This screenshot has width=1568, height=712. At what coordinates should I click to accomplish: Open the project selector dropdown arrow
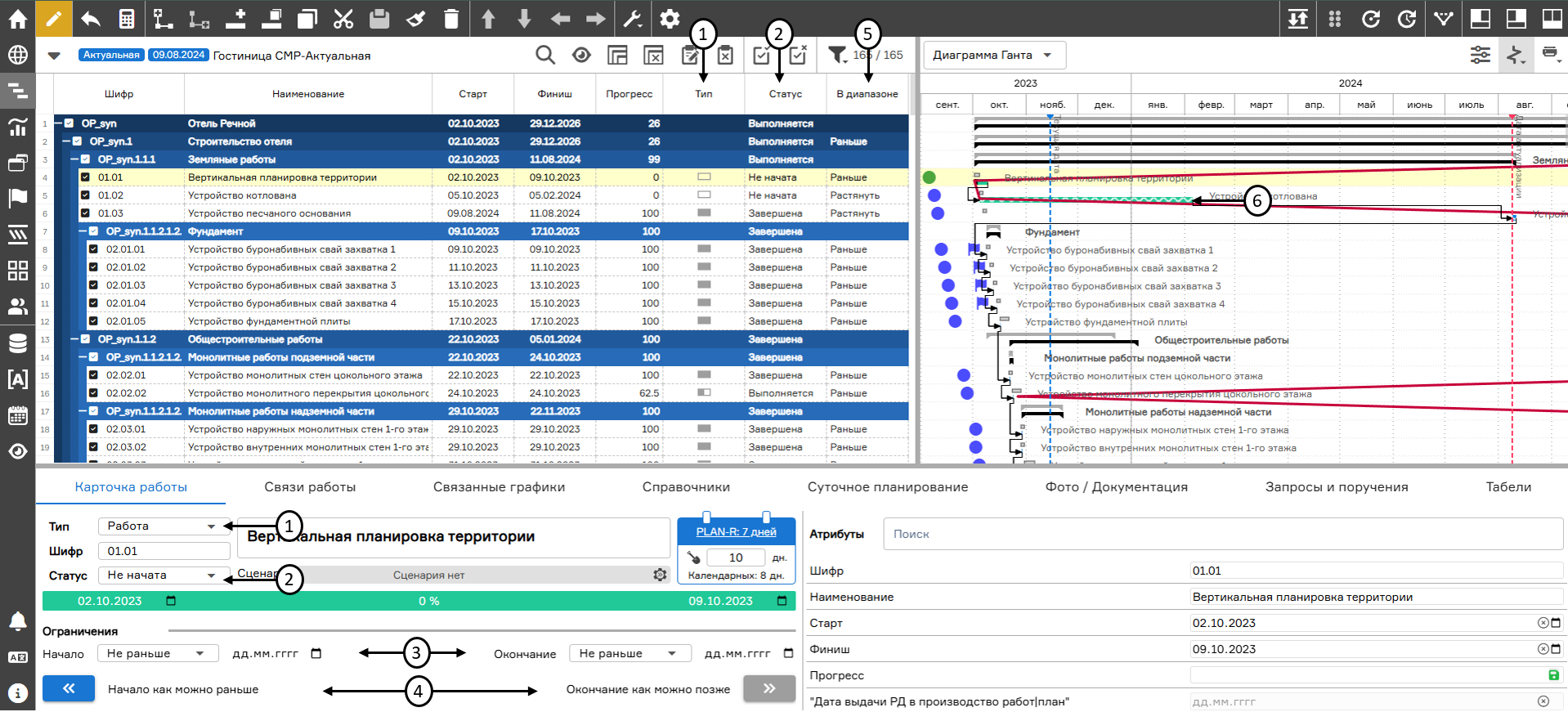pyautogui.click(x=54, y=56)
